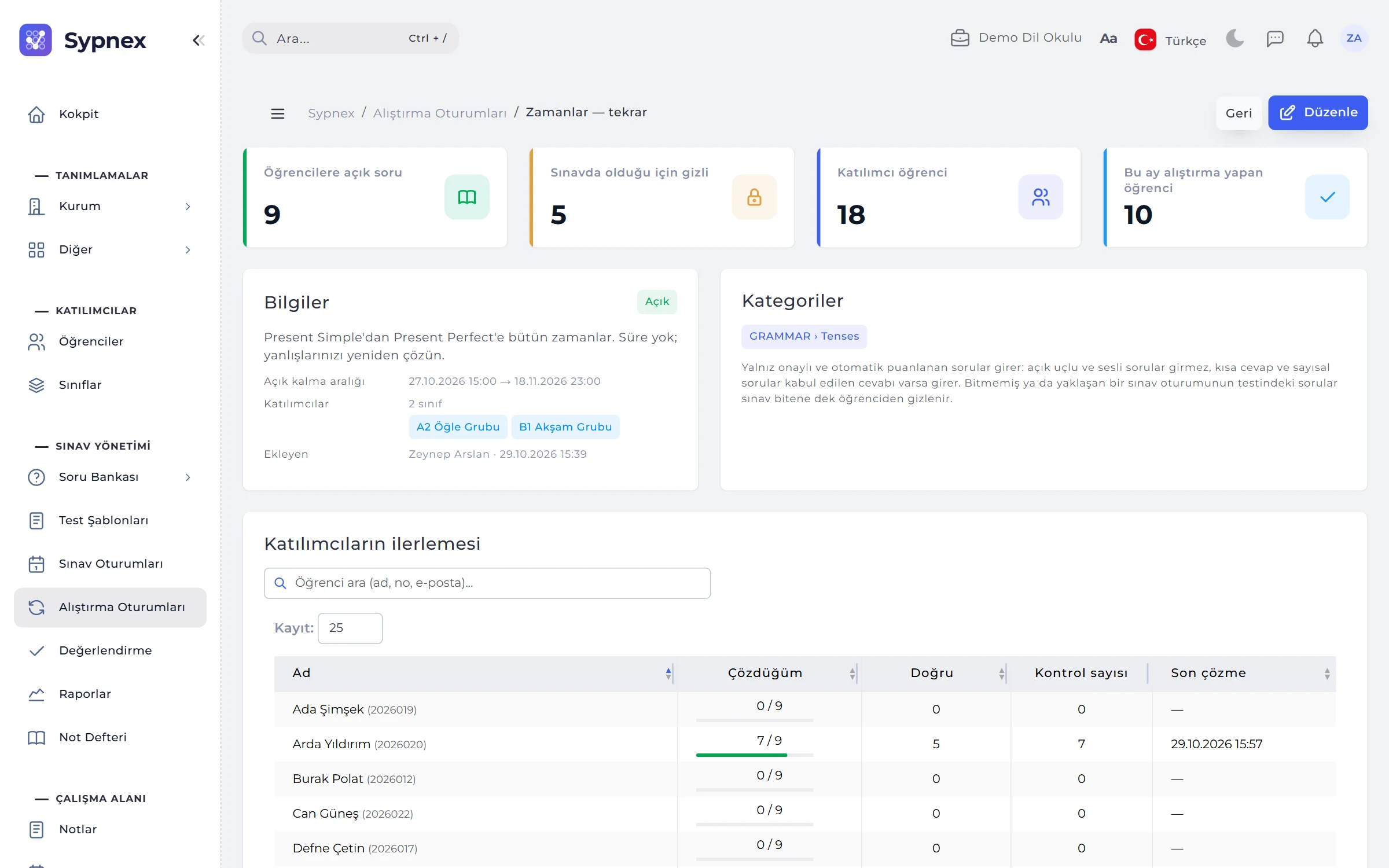Click the Notlar document icon
Screen dimensions: 1389x868
(36, 829)
